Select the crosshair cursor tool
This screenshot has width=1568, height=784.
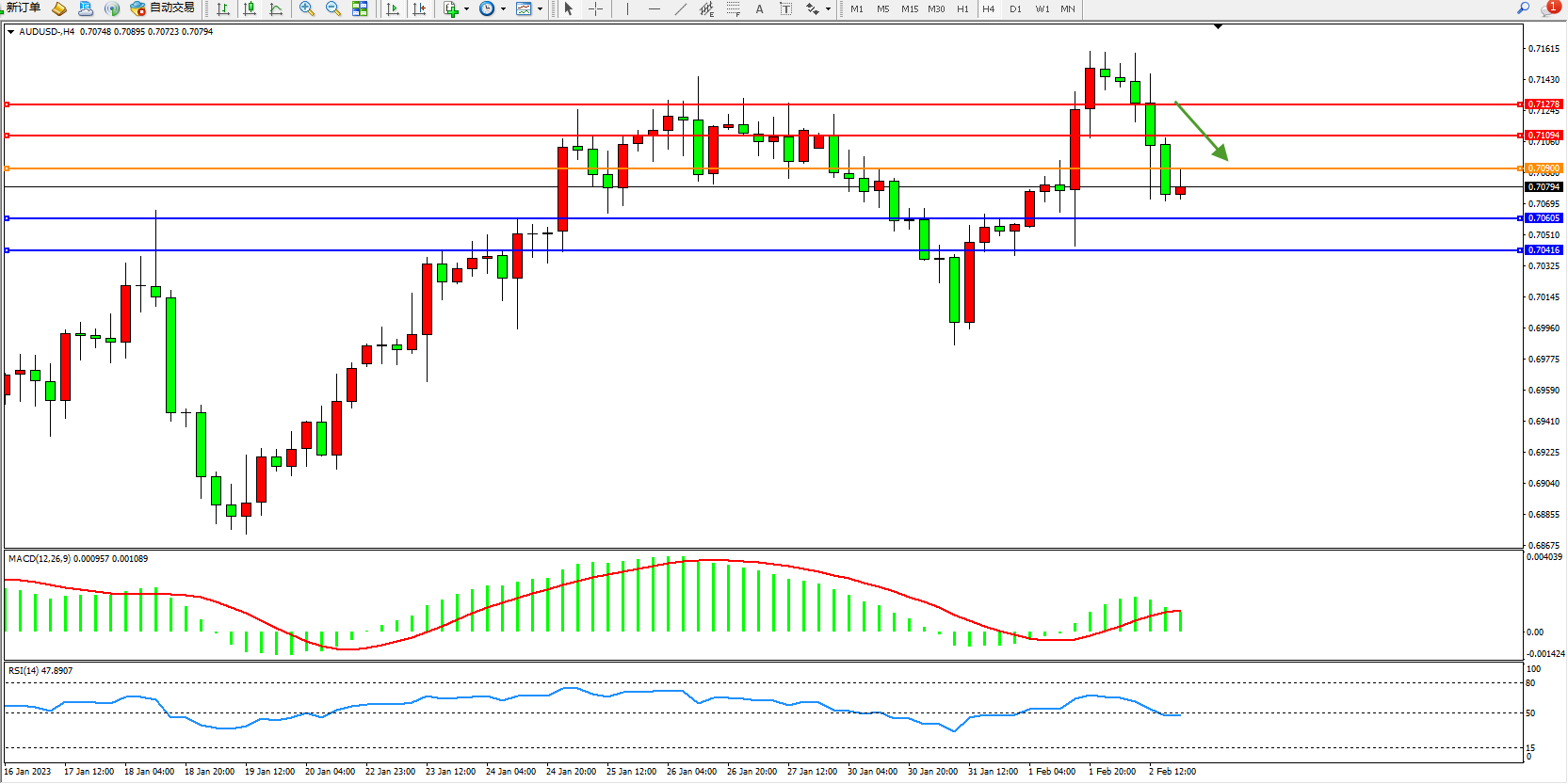pos(595,8)
